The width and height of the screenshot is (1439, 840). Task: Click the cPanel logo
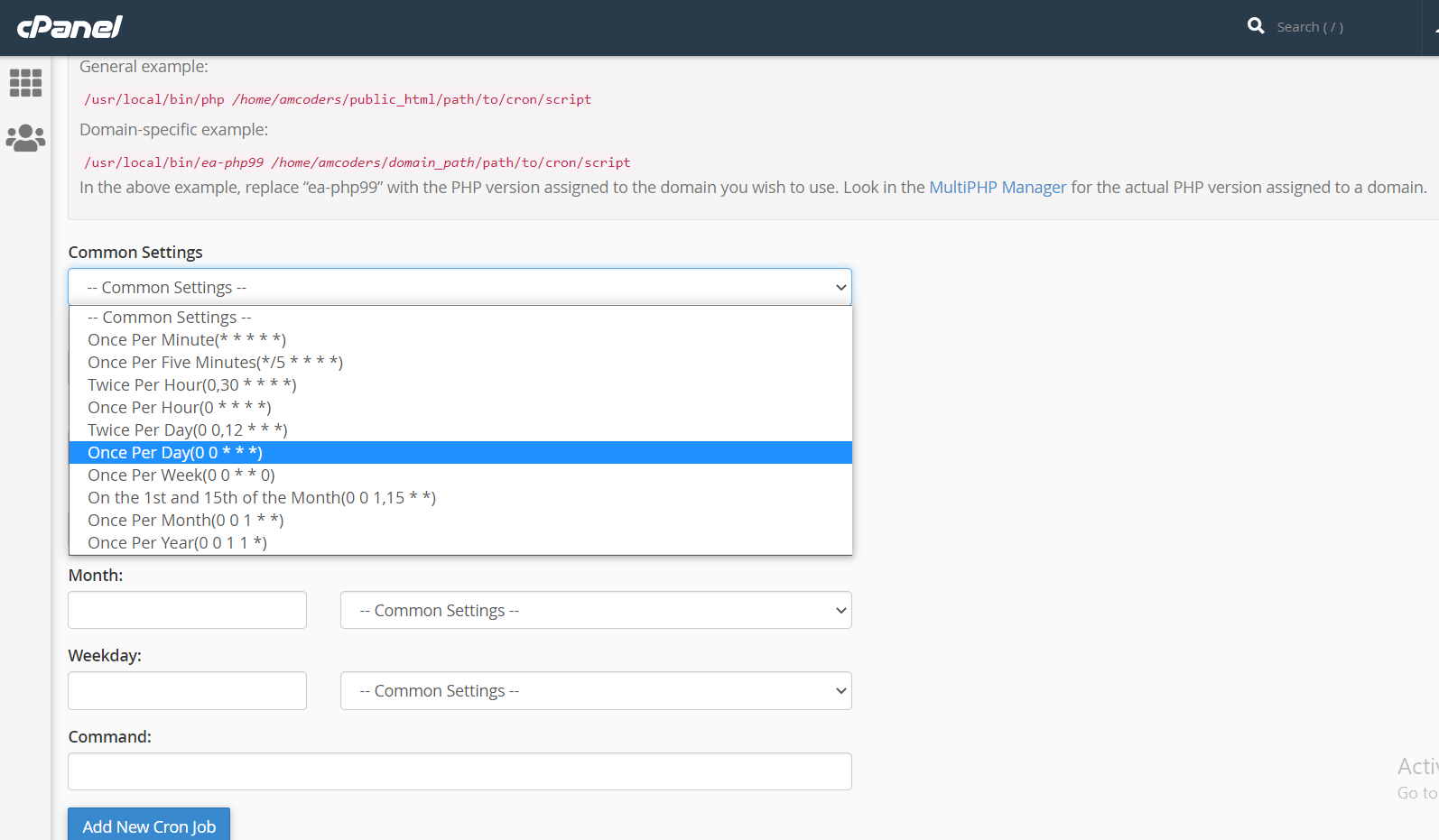tap(70, 27)
